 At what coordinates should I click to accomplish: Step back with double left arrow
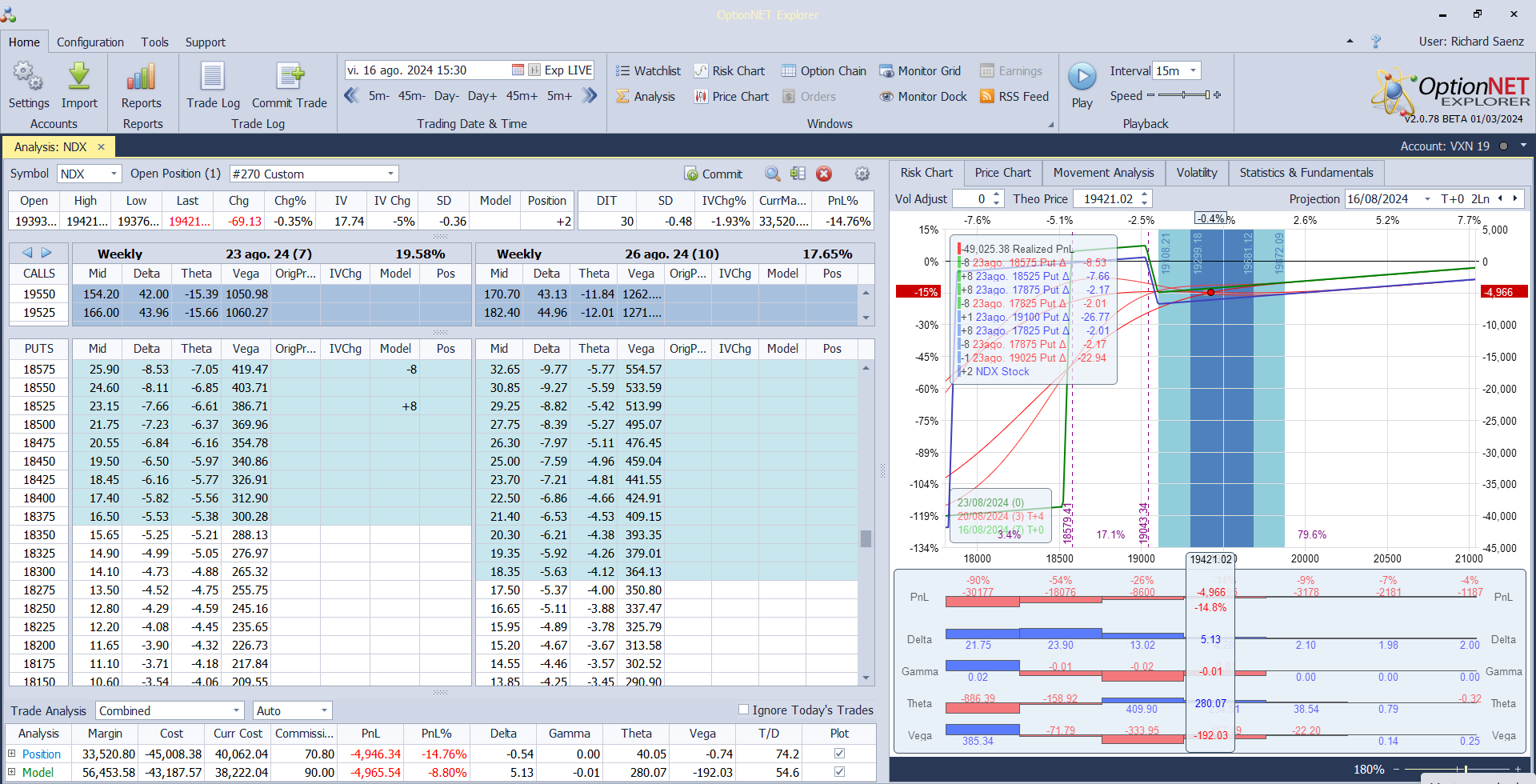pos(352,96)
